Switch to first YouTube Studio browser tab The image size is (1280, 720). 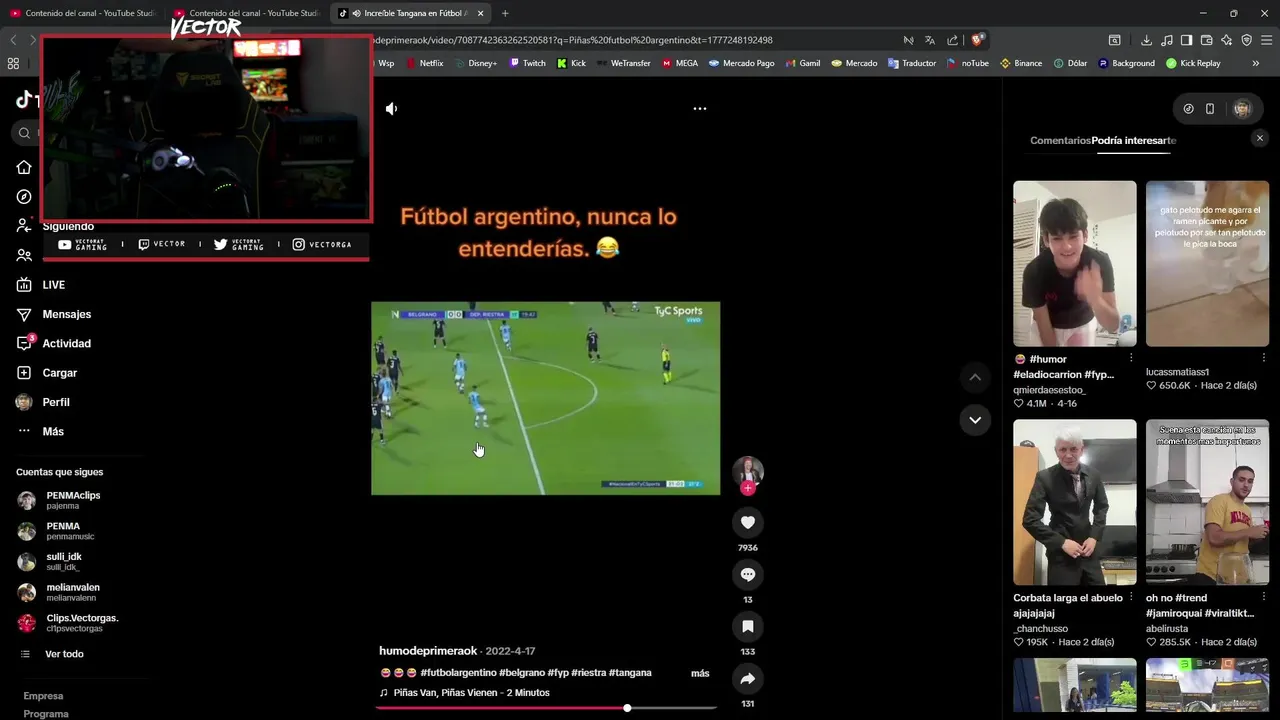pyautogui.click(x=84, y=13)
